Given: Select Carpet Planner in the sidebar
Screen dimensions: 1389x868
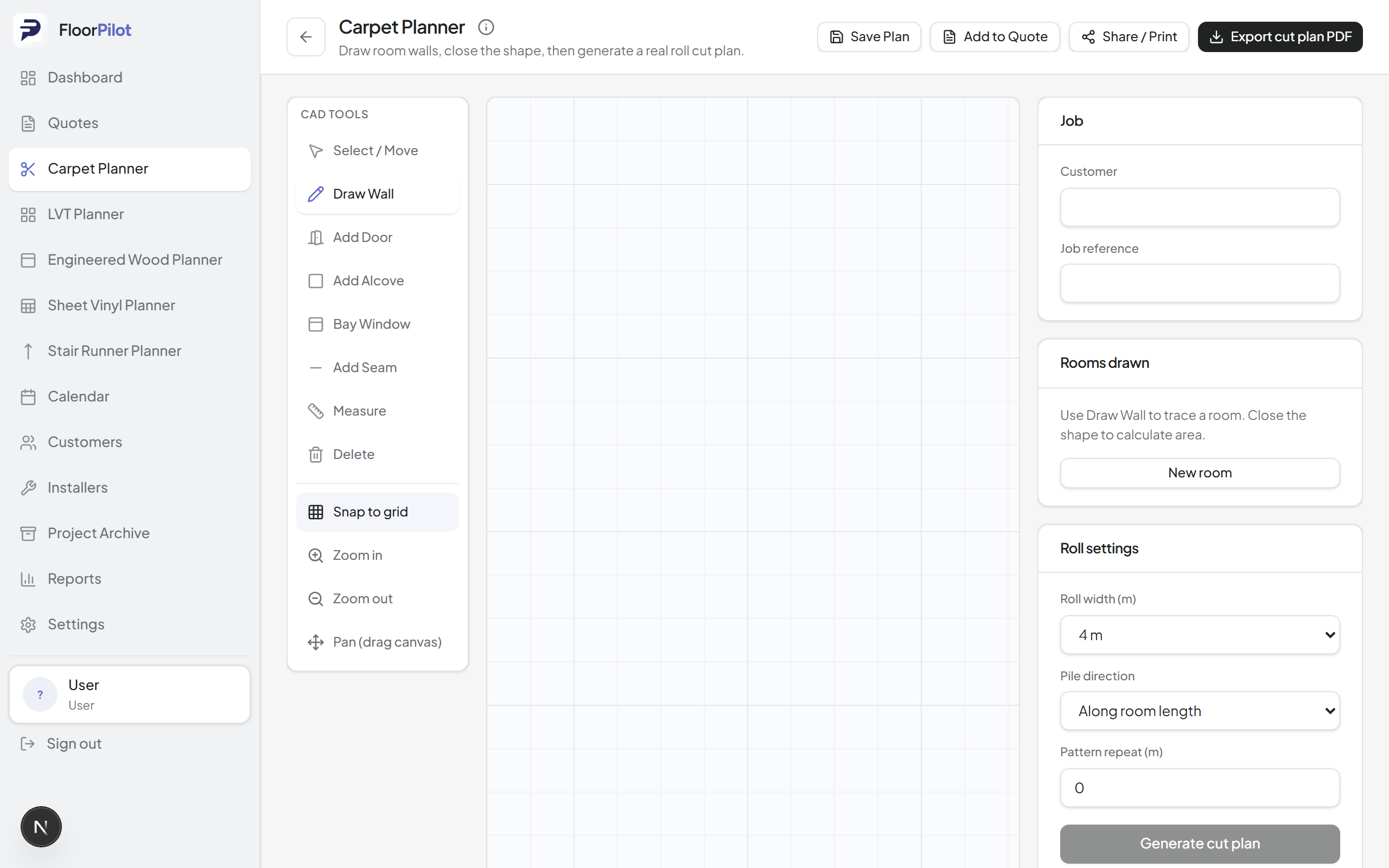Looking at the screenshot, I should 129,169.
